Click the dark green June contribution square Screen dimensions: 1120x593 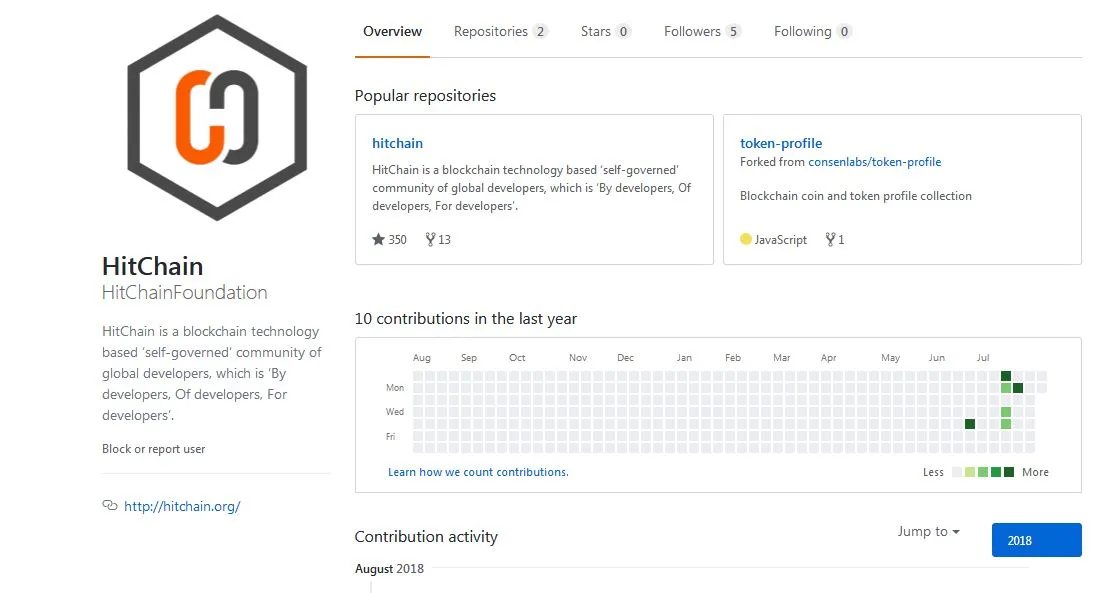click(970, 424)
